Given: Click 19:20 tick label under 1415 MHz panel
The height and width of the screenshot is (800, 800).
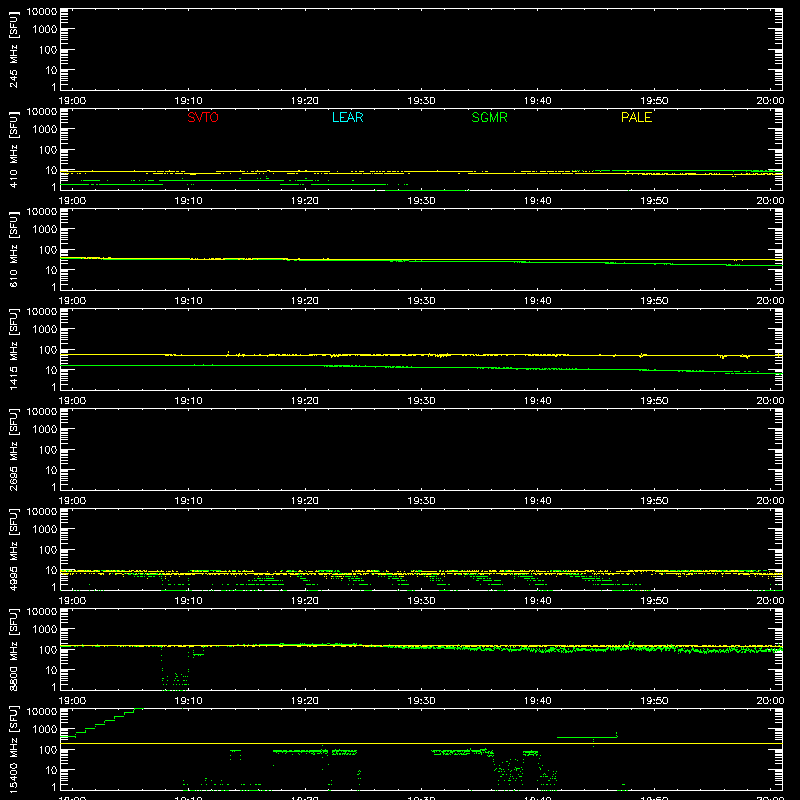Looking at the screenshot, I should click(x=305, y=401).
